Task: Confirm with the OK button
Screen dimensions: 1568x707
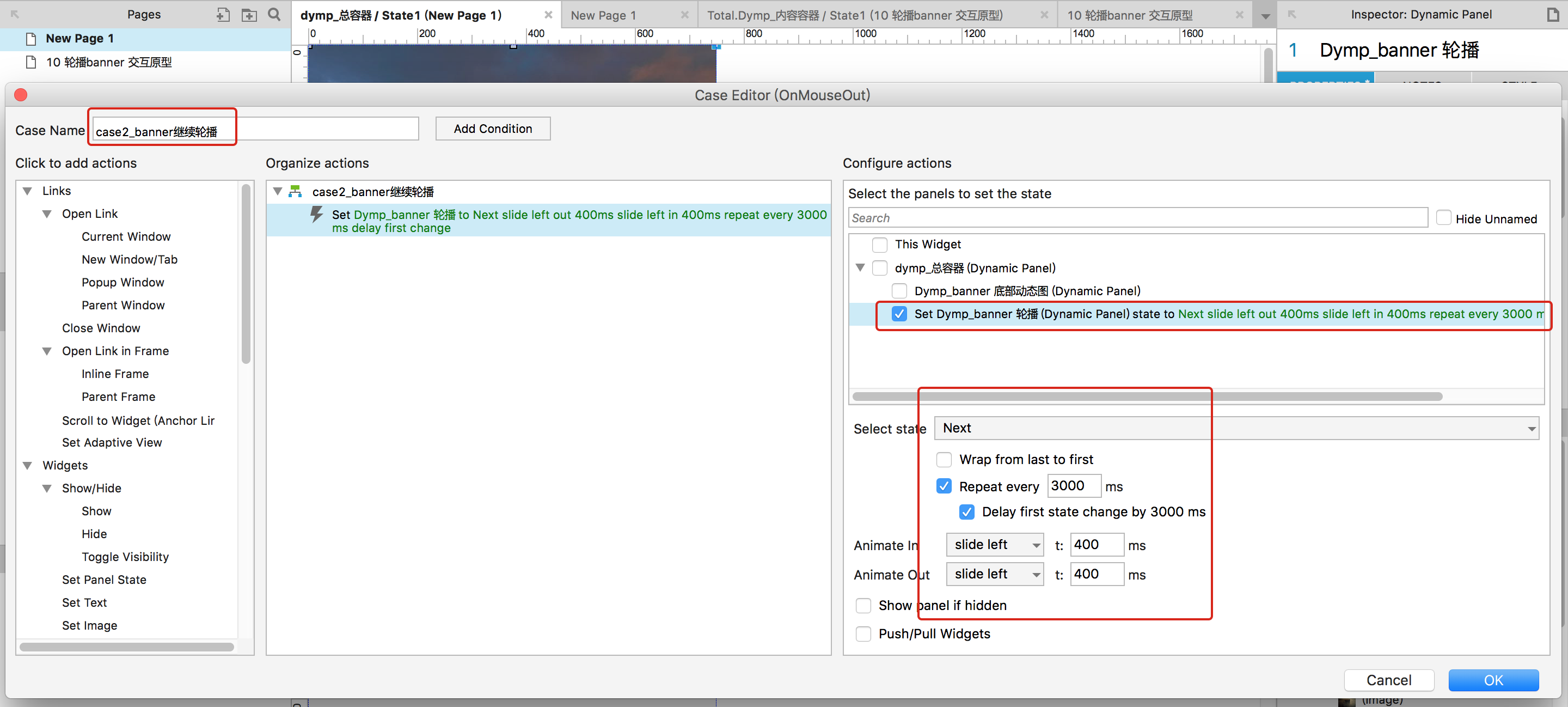Action: tap(1493, 680)
